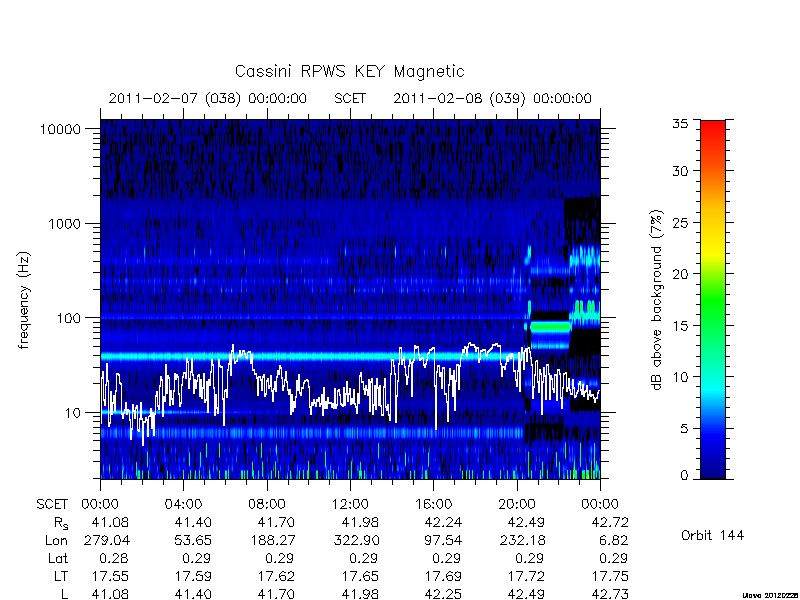
Task: Click the 10000 frequency axis label
Action: click(x=60, y=129)
